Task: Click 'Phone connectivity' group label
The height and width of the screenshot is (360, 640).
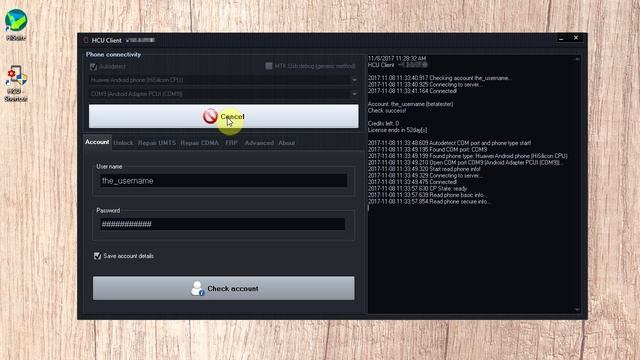Action: click(x=113, y=54)
